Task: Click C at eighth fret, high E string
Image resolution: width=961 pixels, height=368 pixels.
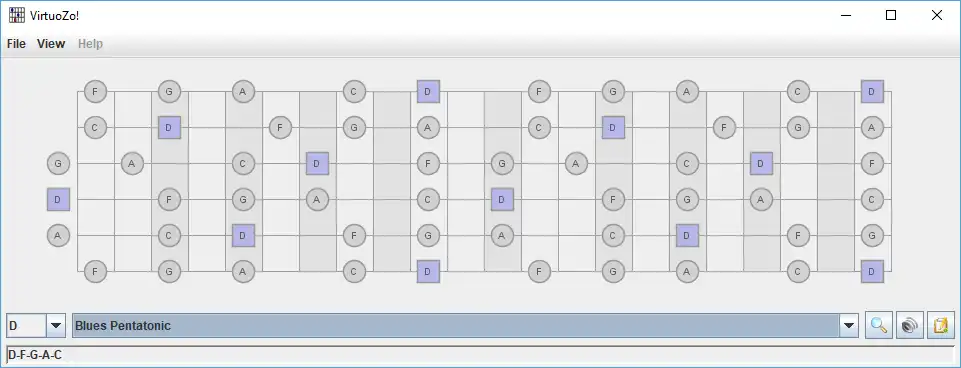Action: (354, 92)
